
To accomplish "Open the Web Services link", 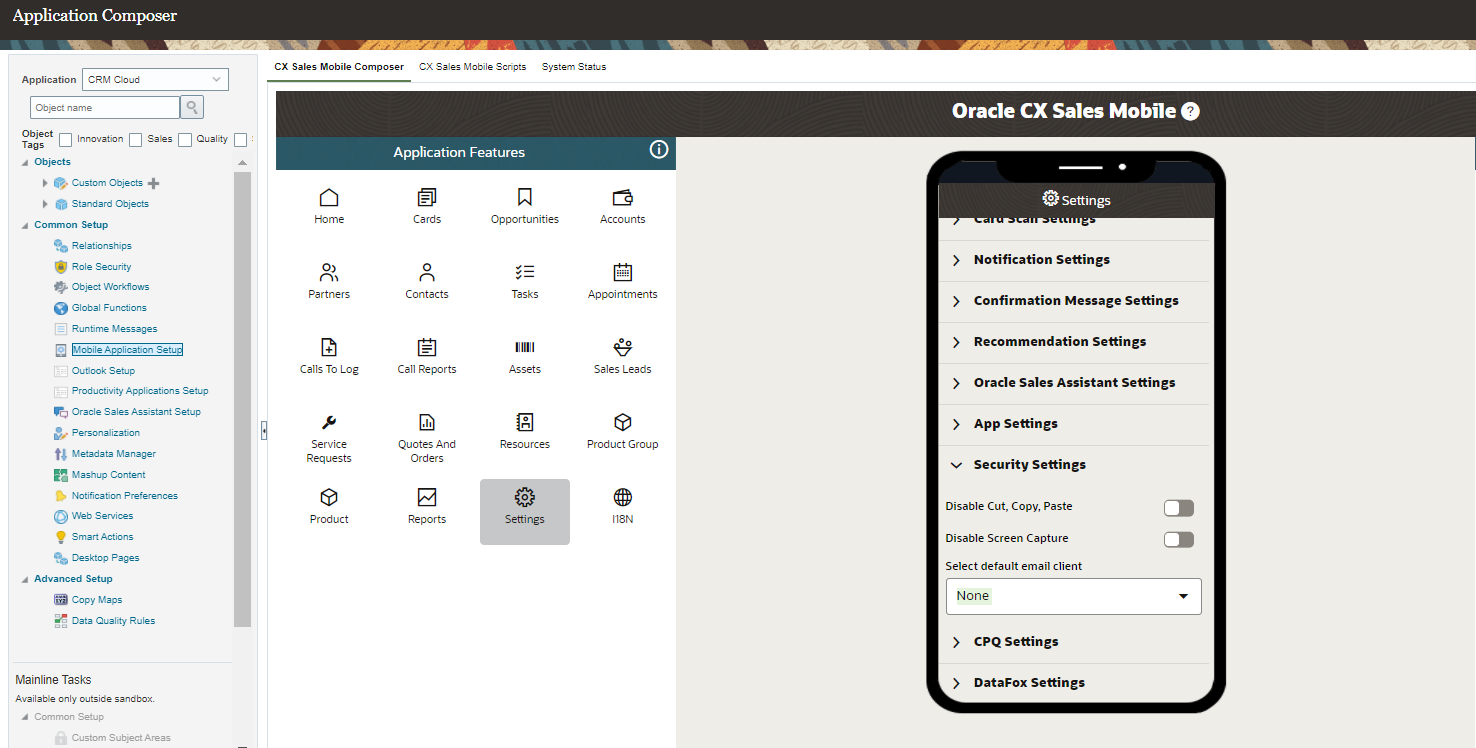I will (x=102, y=516).
